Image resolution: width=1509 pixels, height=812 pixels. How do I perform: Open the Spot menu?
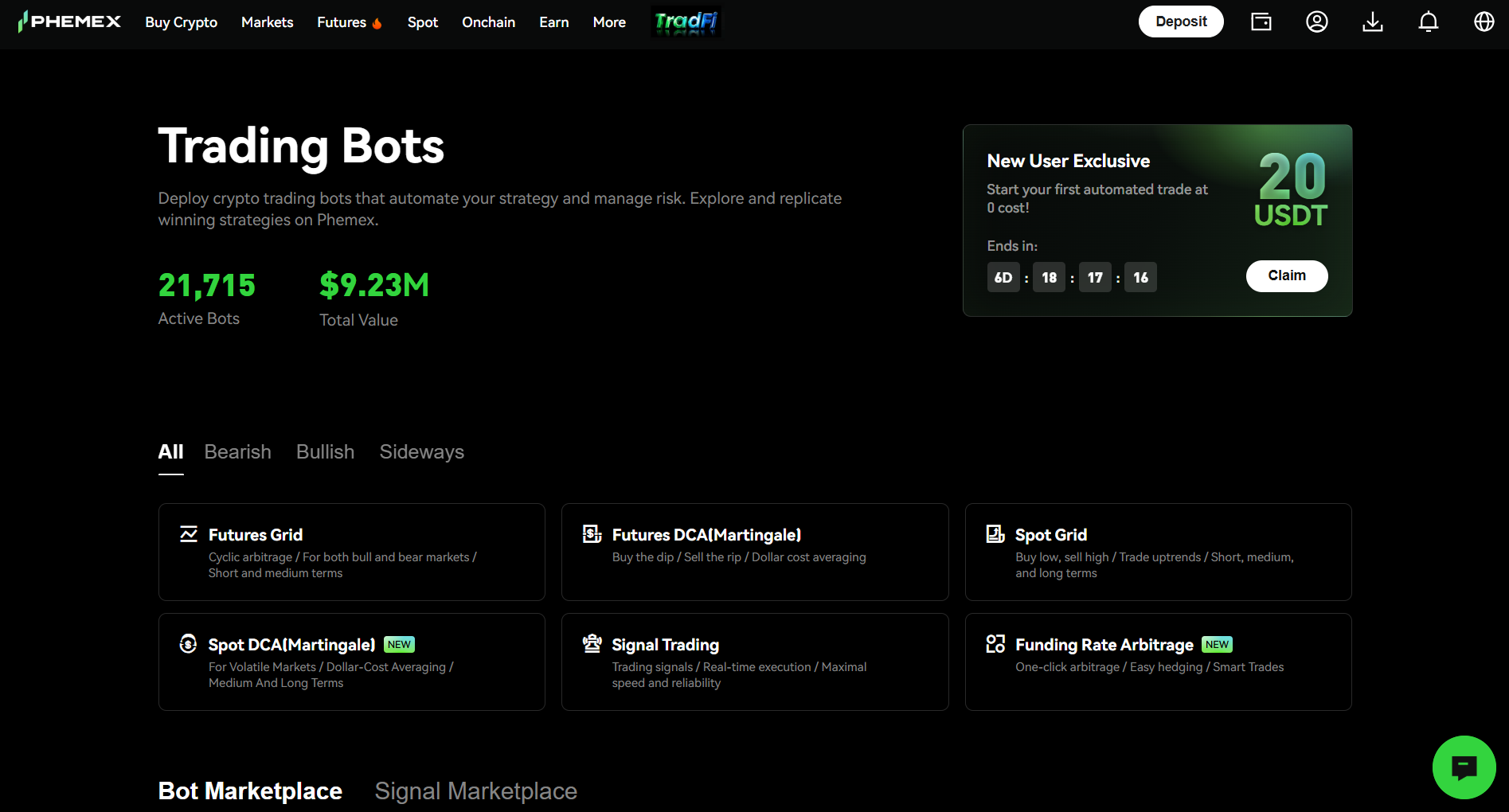423,22
